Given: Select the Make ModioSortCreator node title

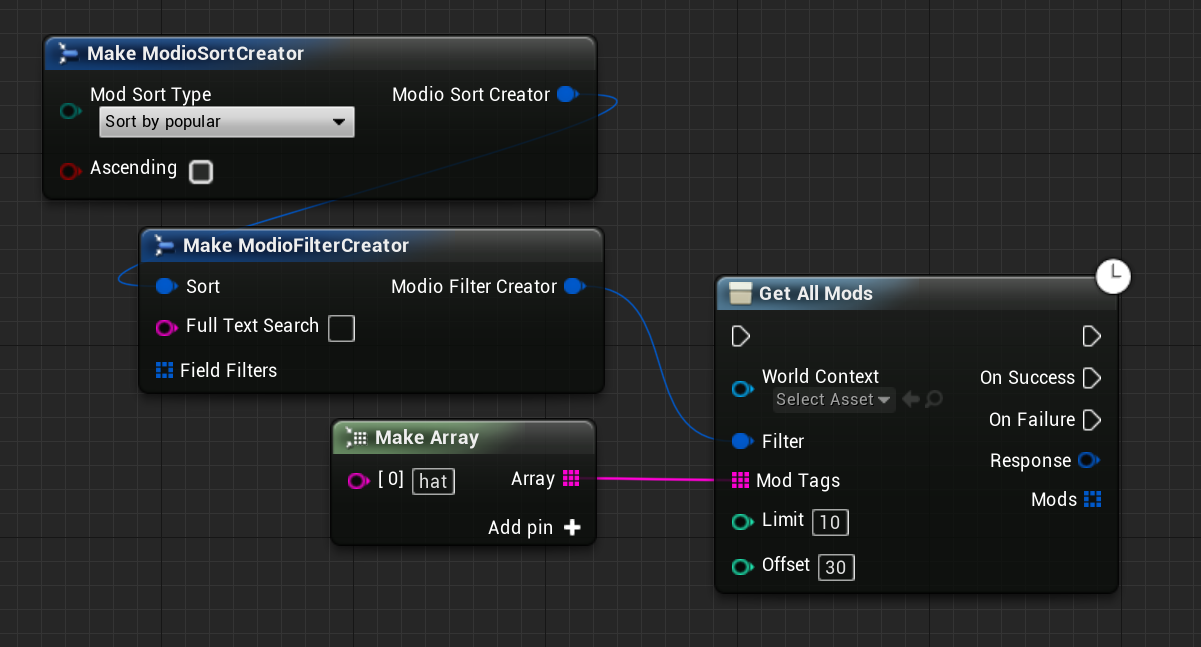Looking at the screenshot, I should 195,53.
